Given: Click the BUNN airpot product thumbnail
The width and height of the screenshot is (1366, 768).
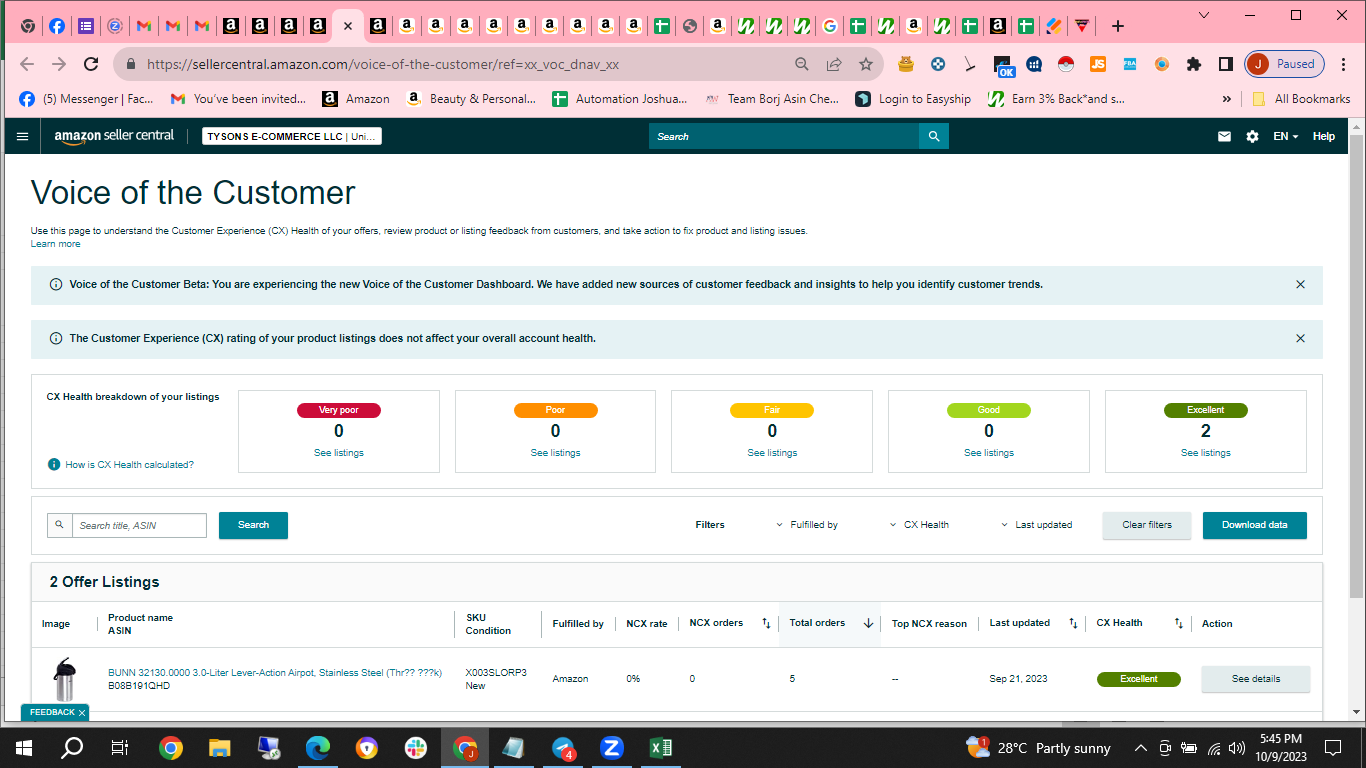Looking at the screenshot, I should [65, 680].
